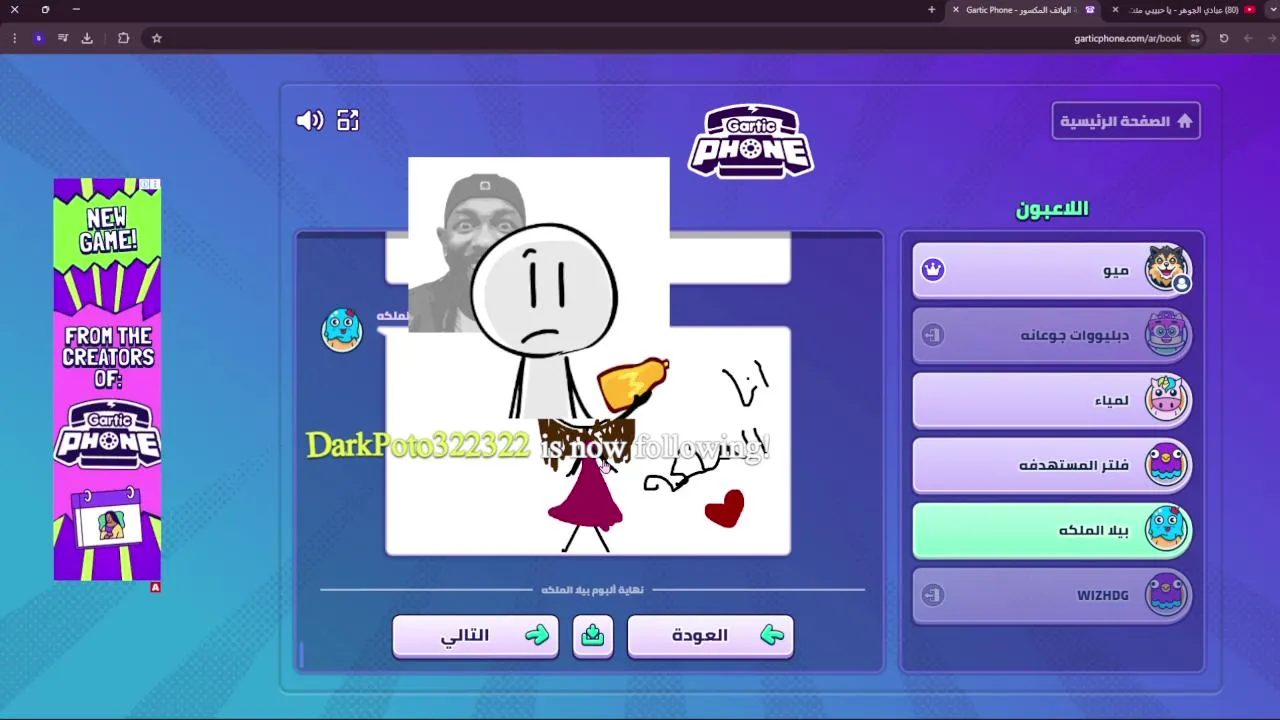
Task: Open the browser extensions puzzle icon
Action: 124,38
